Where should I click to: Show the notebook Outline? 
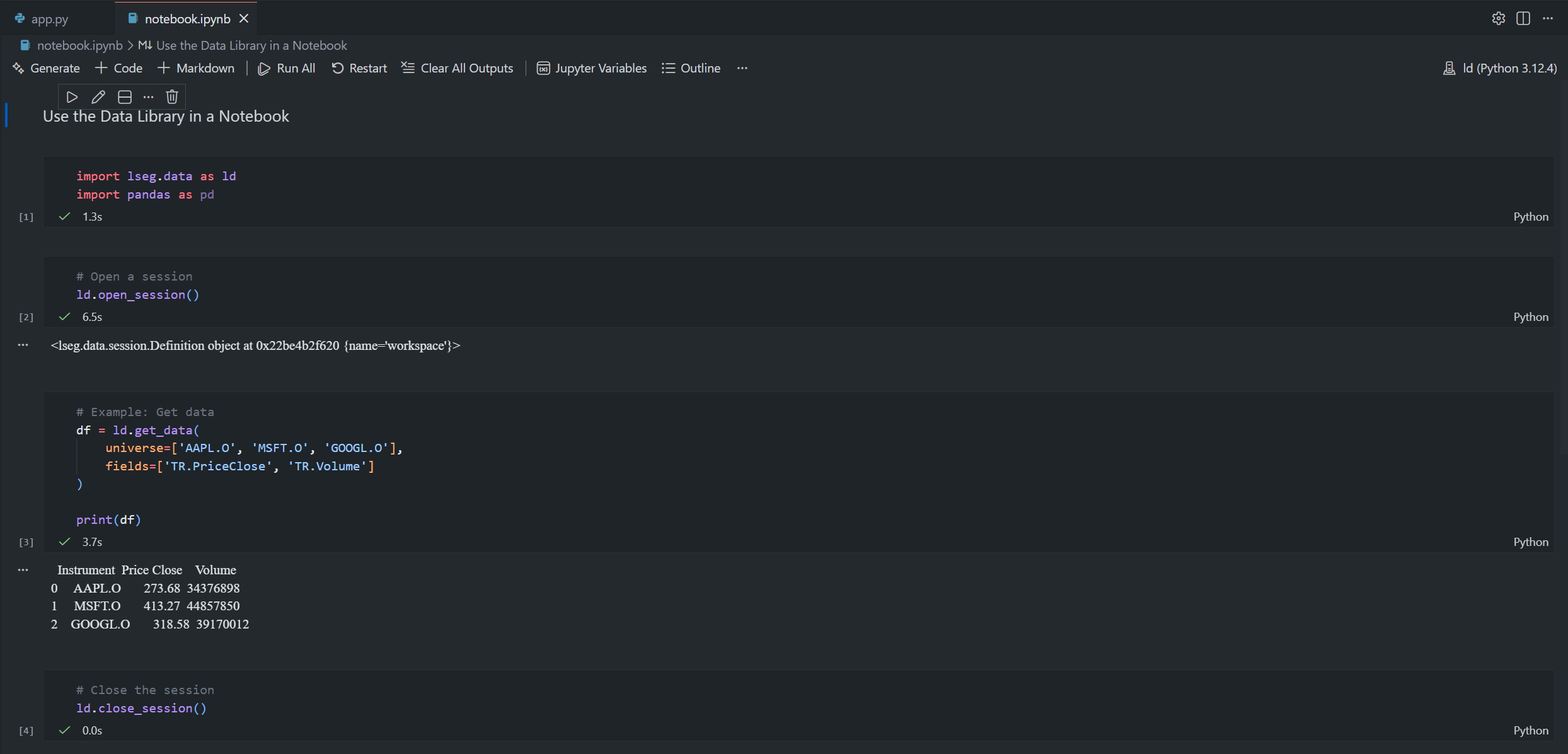691,68
